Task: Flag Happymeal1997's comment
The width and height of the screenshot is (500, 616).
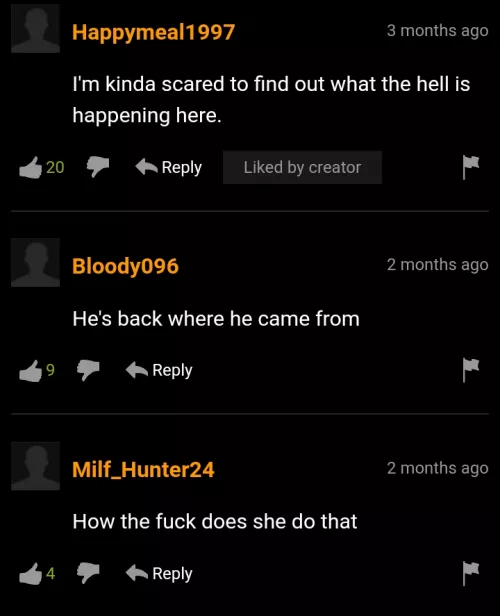Action: click(x=471, y=167)
